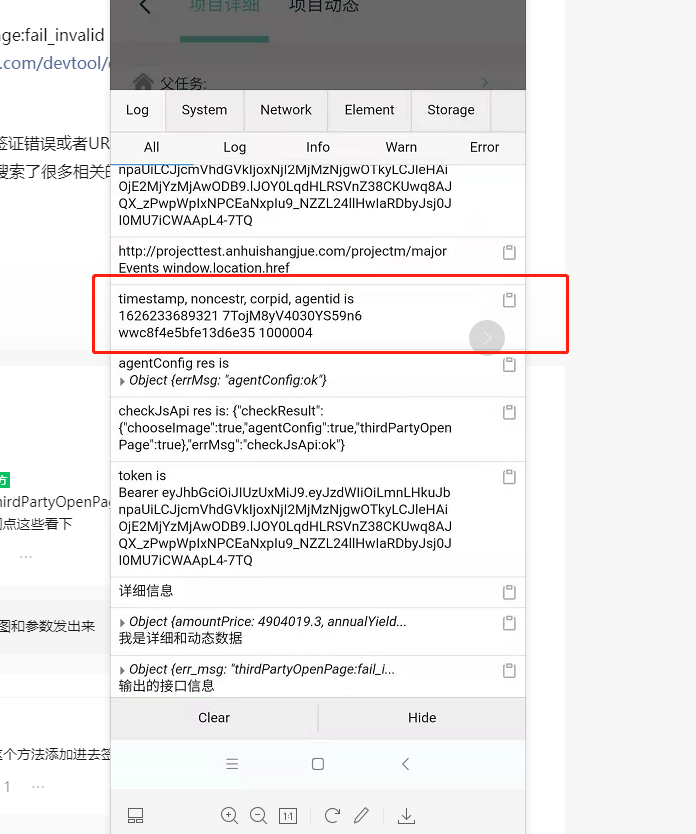
Task: Tap the next image arrow button
Action: [487, 338]
